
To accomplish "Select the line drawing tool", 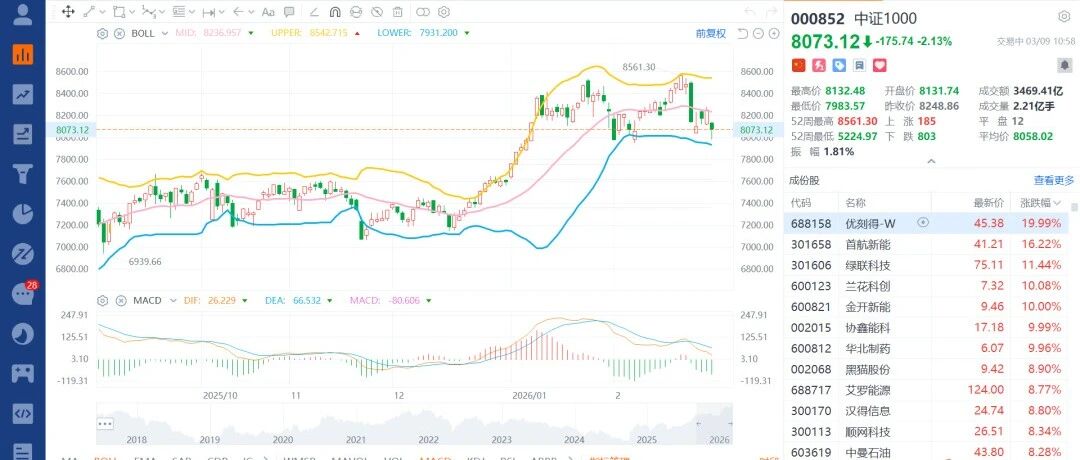I will point(89,12).
